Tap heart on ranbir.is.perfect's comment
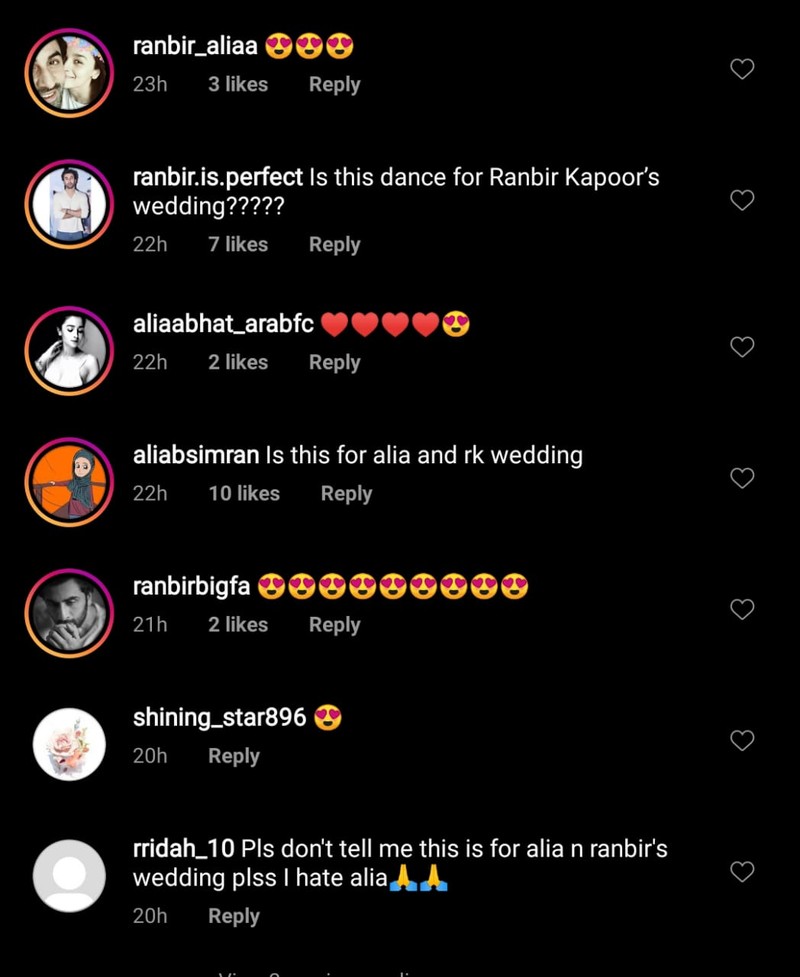The width and height of the screenshot is (800, 977). (x=742, y=200)
